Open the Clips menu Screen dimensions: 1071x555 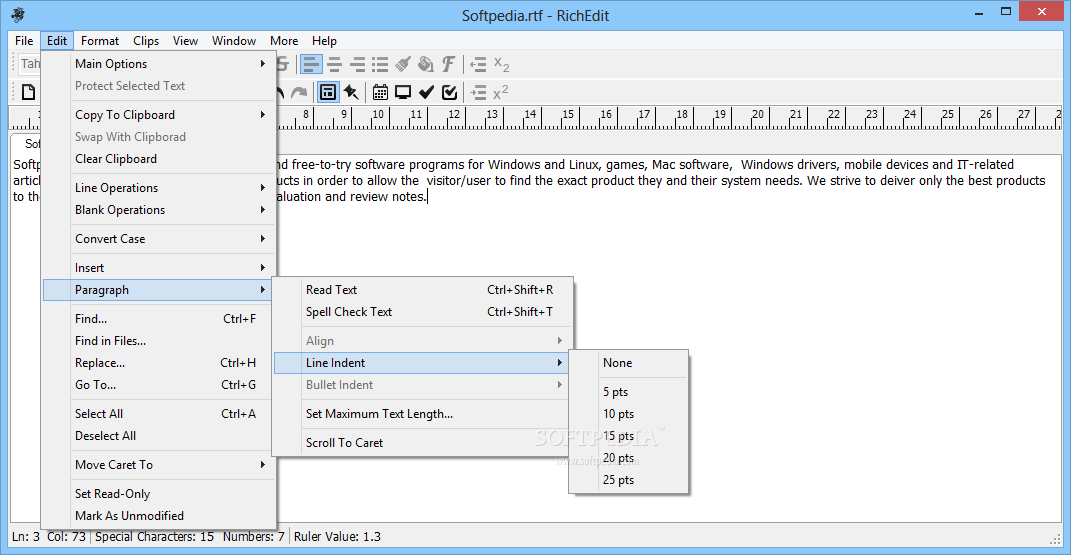pyautogui.click(x=145, y=41)
